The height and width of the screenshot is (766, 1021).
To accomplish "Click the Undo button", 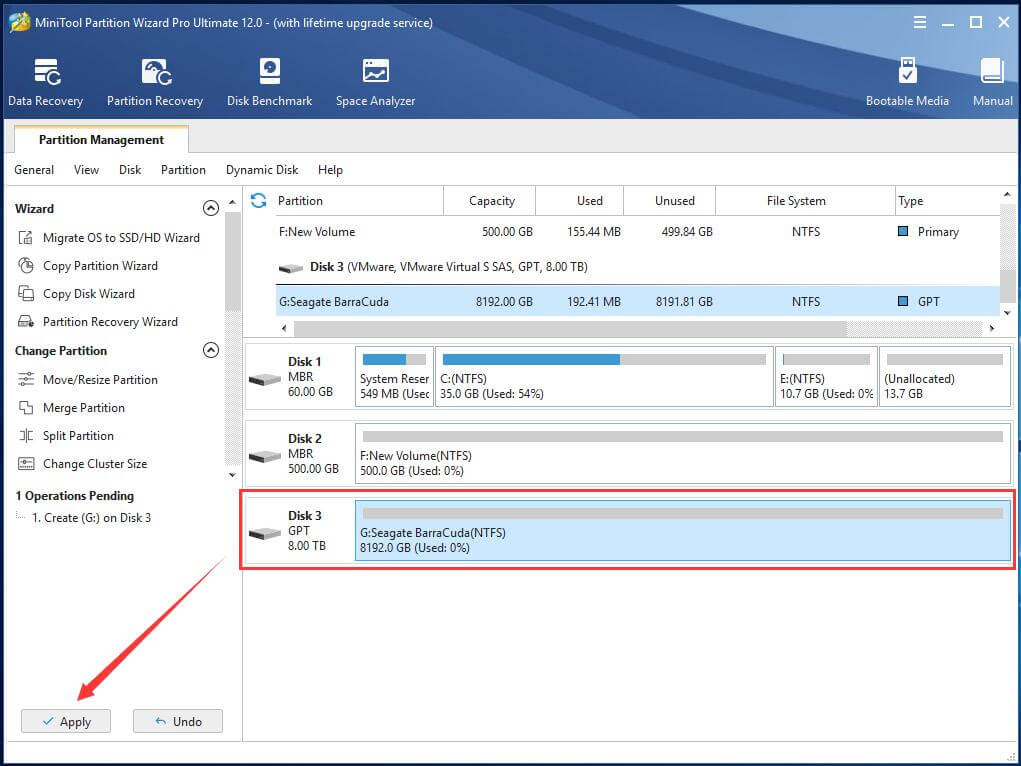I will (x=178, y=721).
